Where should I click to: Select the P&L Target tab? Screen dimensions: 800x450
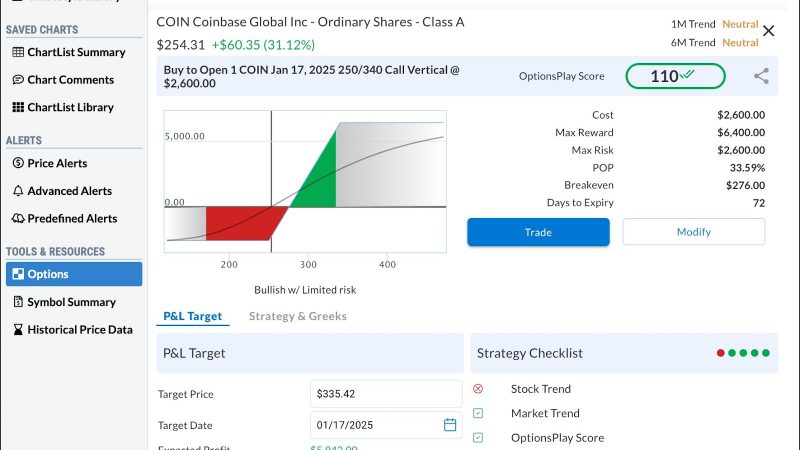tap(193, 316)
